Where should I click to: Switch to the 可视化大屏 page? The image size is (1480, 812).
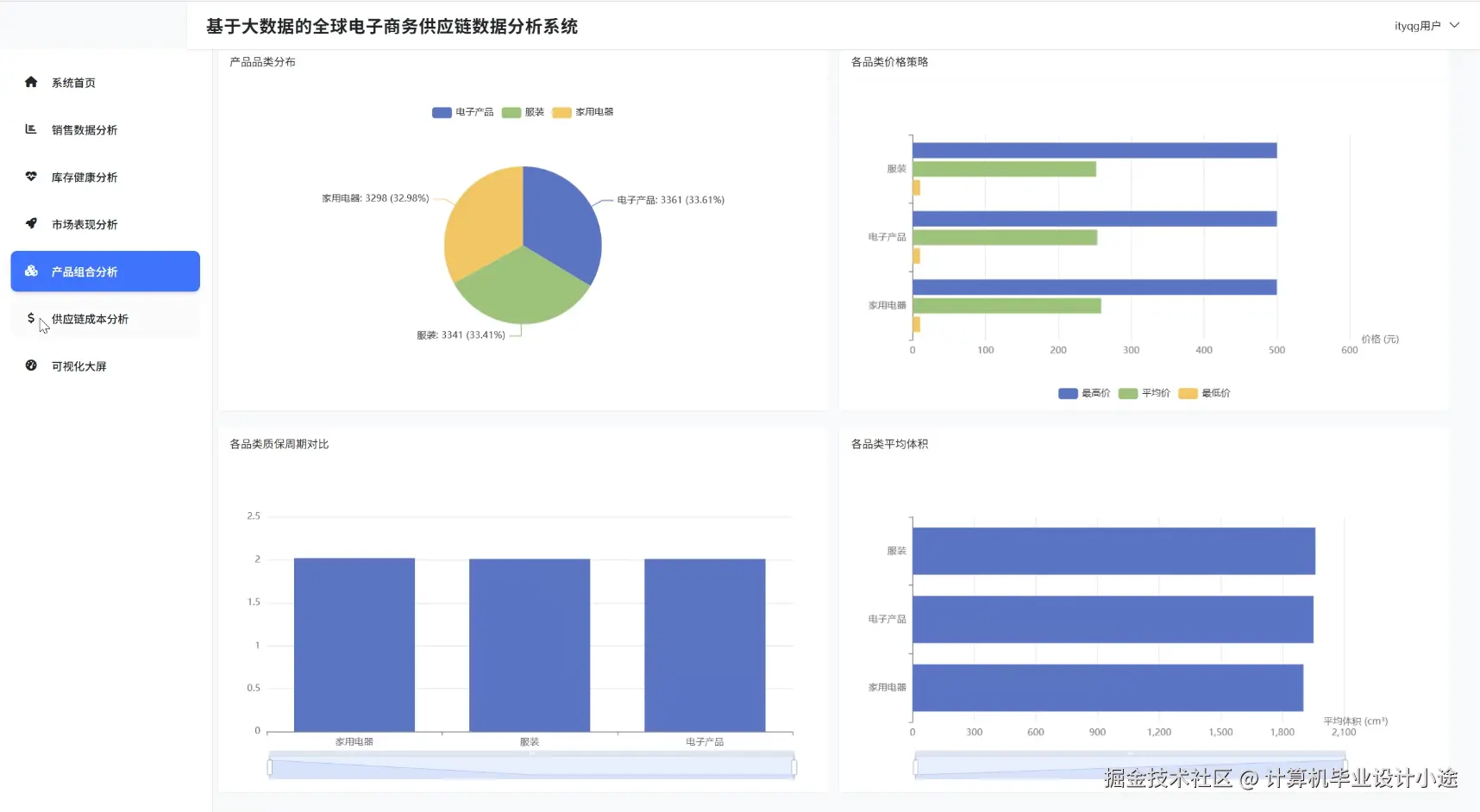pyautogui.click(x=78, y=365)
